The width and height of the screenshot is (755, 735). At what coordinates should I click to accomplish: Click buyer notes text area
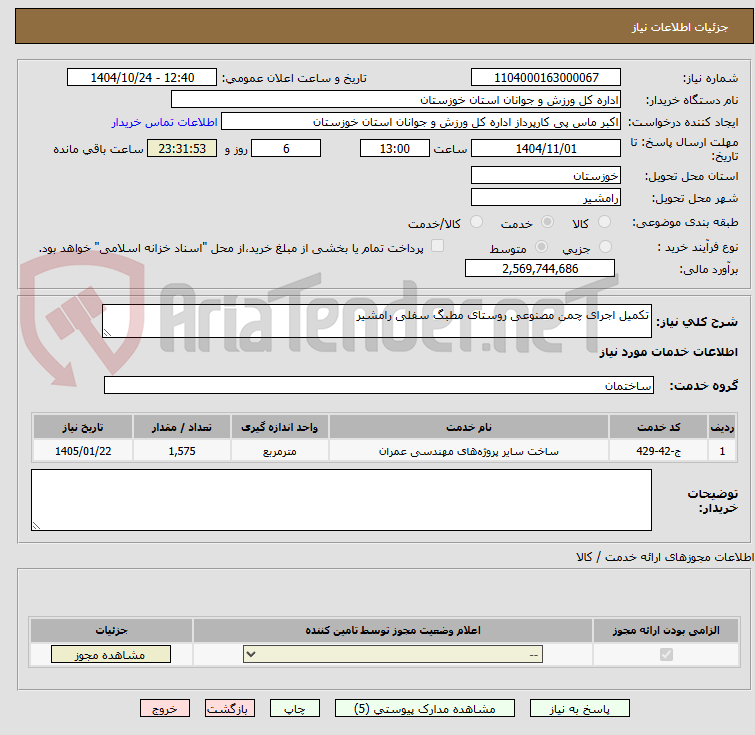click(341, 500)
